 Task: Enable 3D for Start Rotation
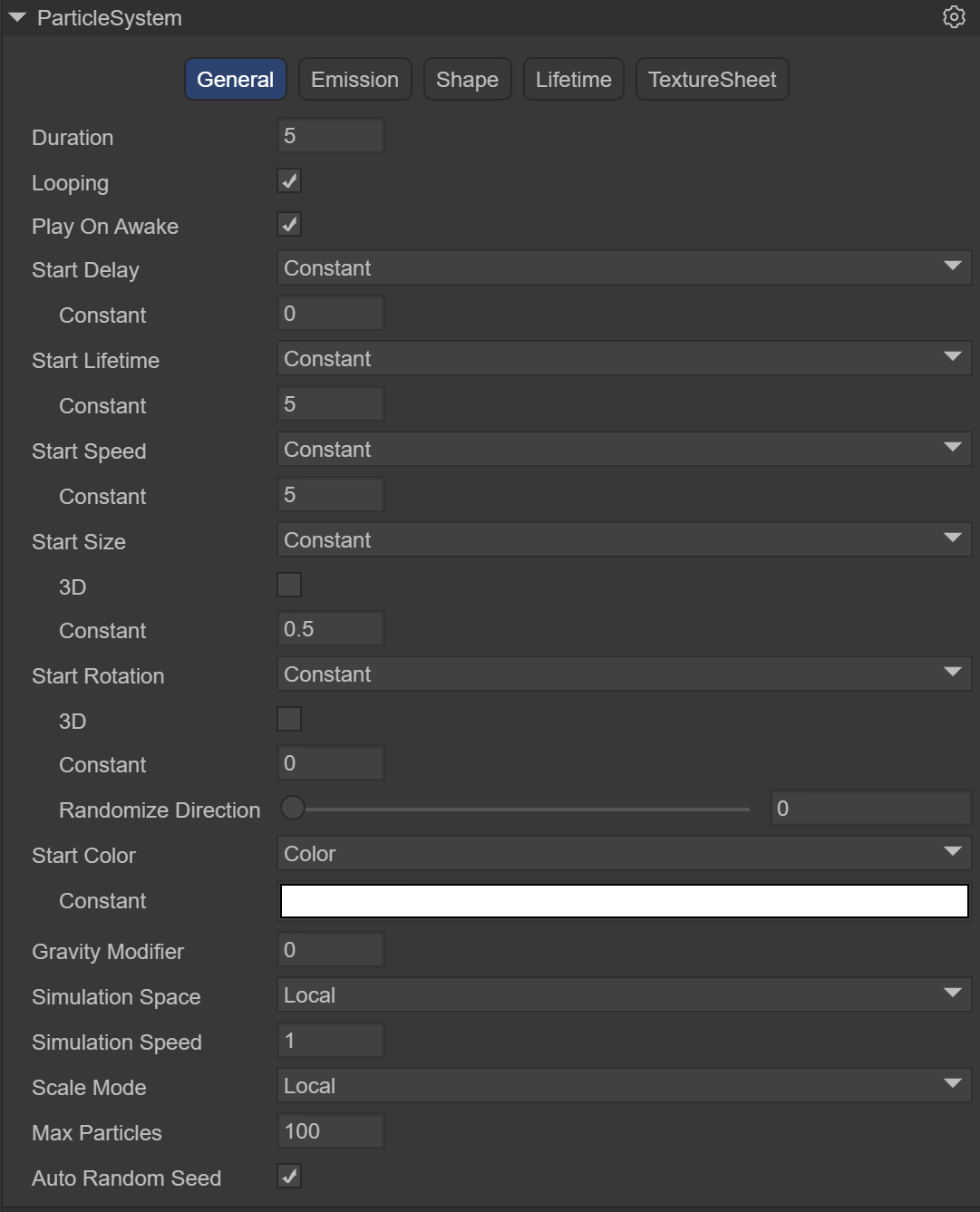[289, 720]
